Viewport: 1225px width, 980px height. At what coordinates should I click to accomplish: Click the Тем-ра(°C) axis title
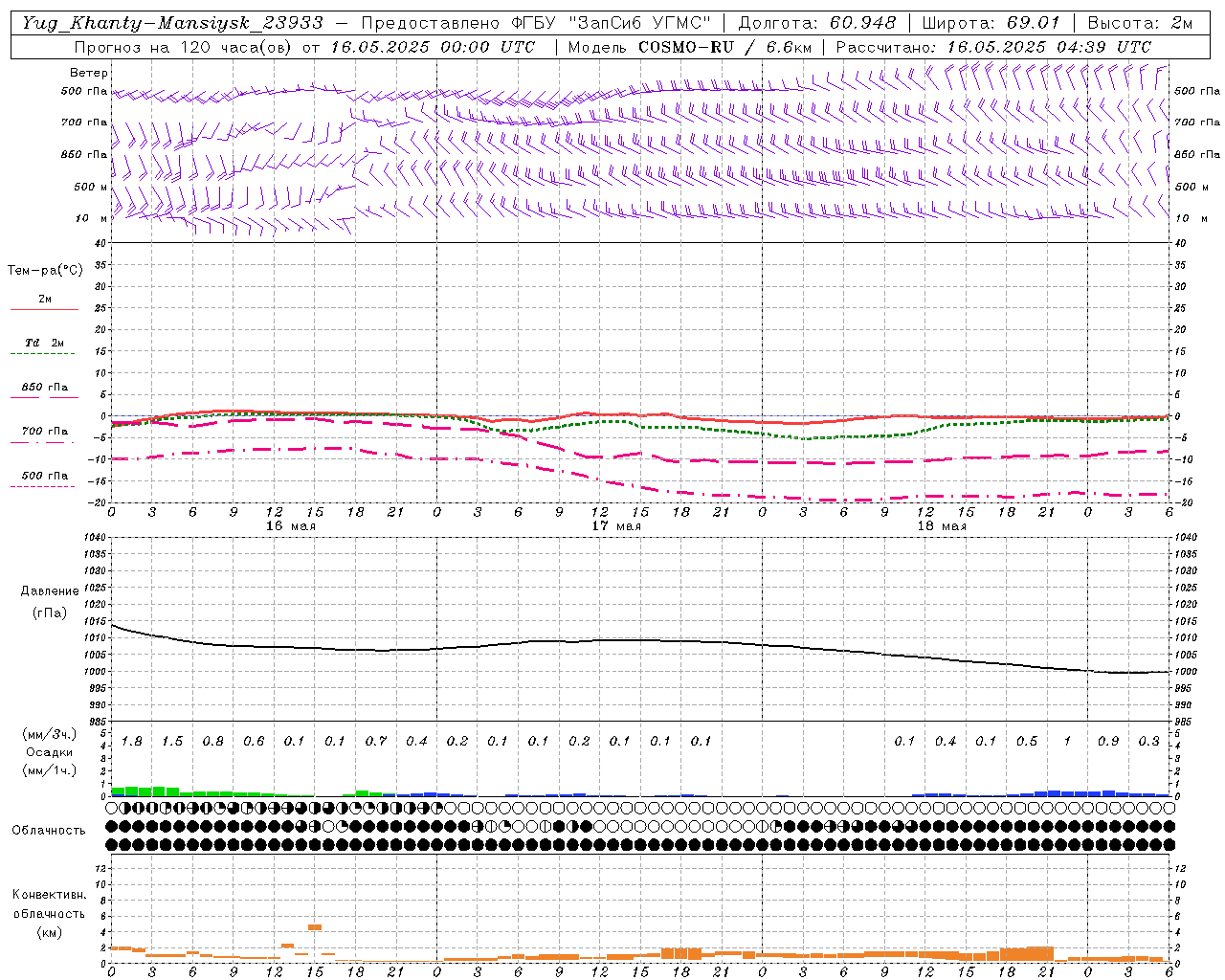(x=45, y=271)
